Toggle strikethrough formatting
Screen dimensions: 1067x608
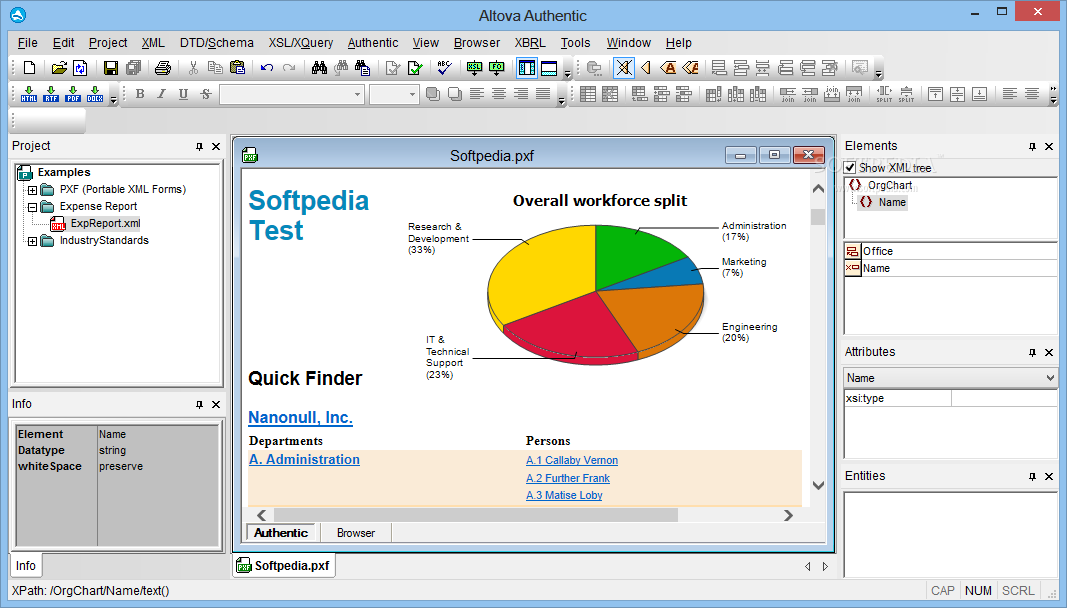point(206,94)
